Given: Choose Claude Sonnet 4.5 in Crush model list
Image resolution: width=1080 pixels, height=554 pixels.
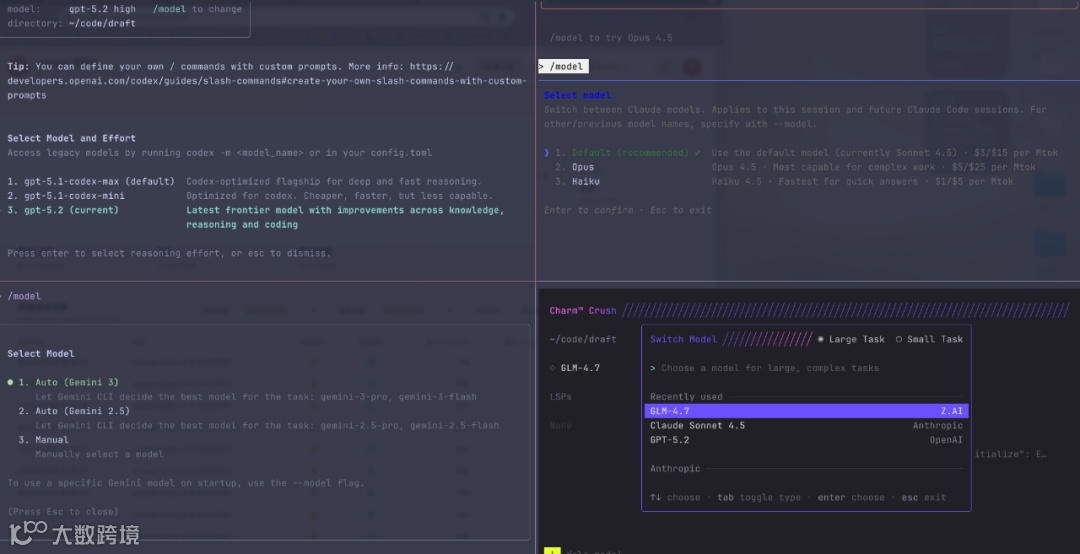Looking at the screenshot, I should tap(807, 426).
